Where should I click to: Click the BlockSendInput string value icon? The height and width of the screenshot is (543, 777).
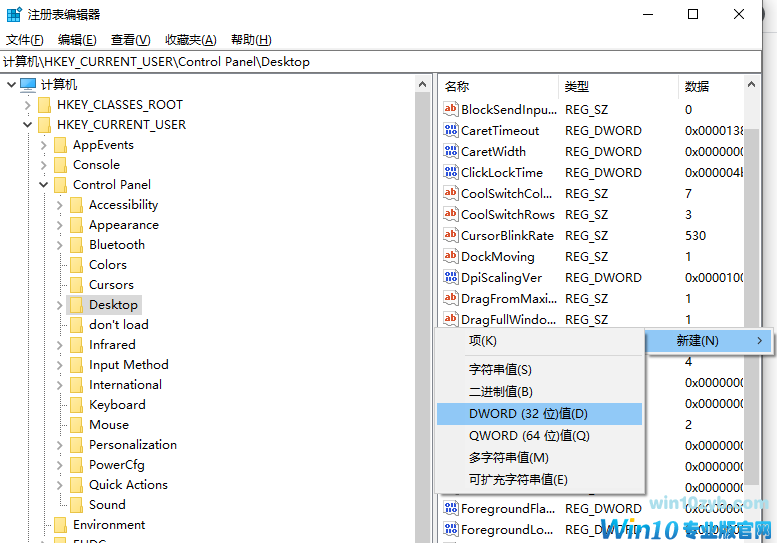[x=450, y=110]
